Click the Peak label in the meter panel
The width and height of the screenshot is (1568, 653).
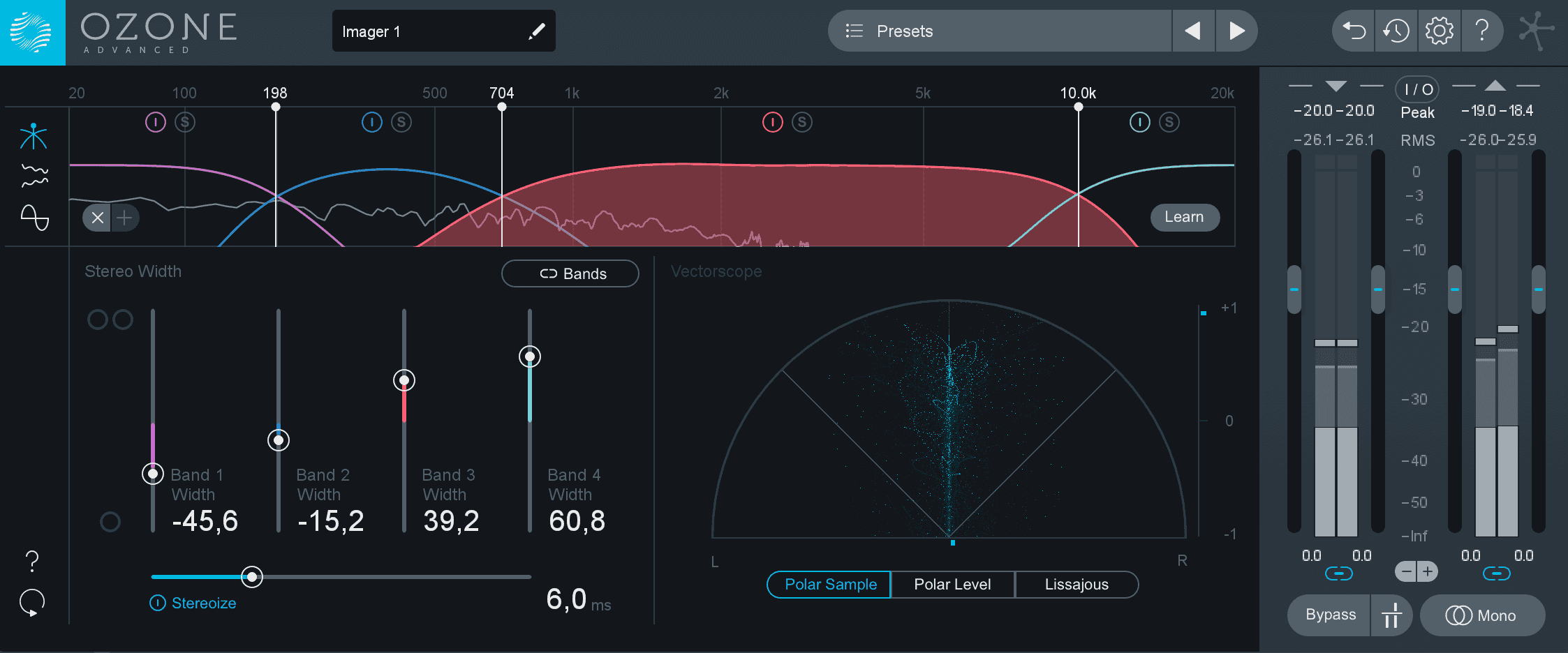coord(1417,113)
